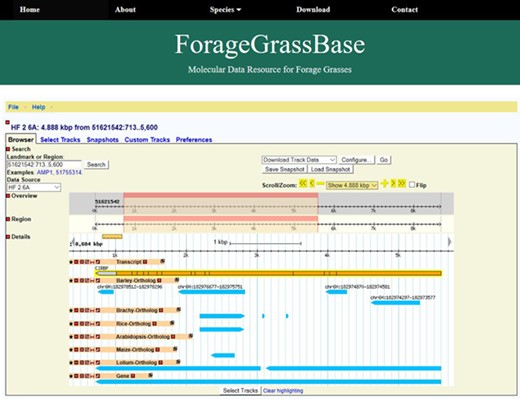This screenshot has height=399, width=520.
Task: Switch to the Preferences tab
Action: [x=194, y=140]
